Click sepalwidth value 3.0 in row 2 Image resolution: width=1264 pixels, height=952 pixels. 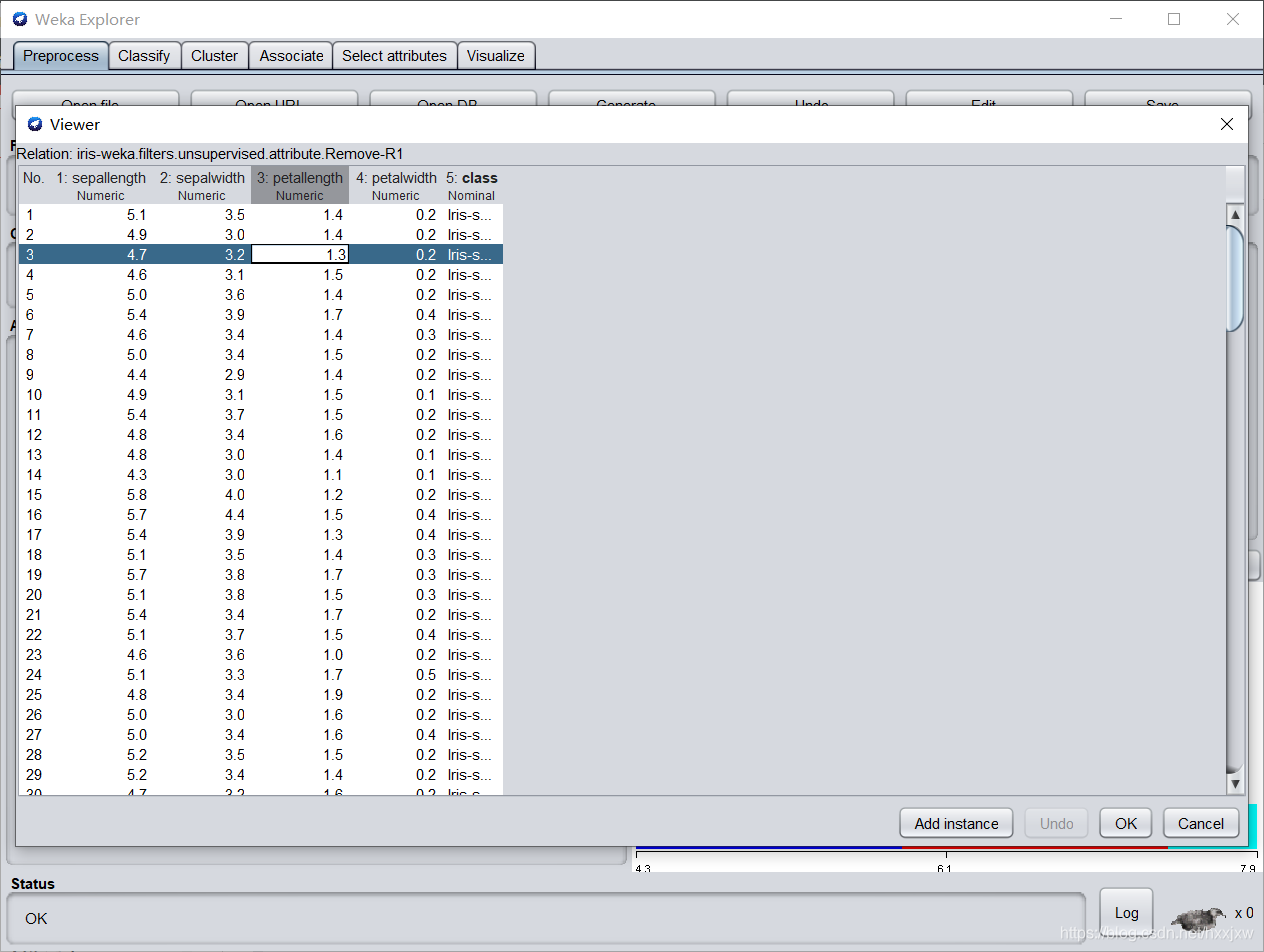(202, 235)
